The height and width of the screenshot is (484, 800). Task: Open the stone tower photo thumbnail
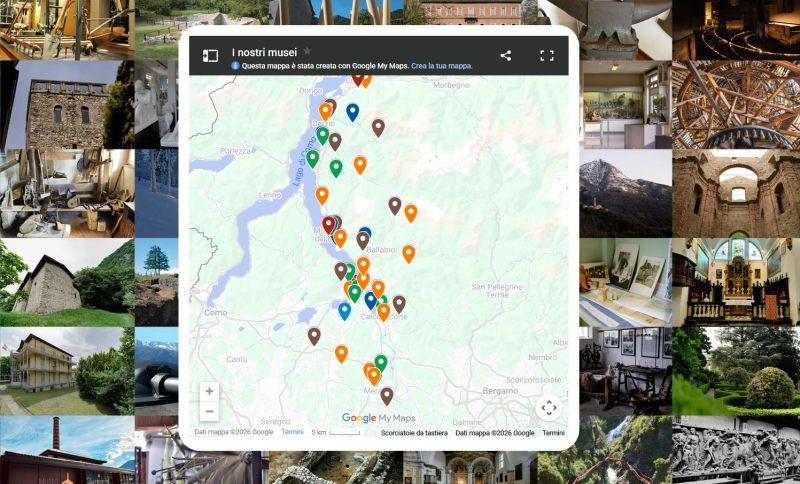coord(67,105)
